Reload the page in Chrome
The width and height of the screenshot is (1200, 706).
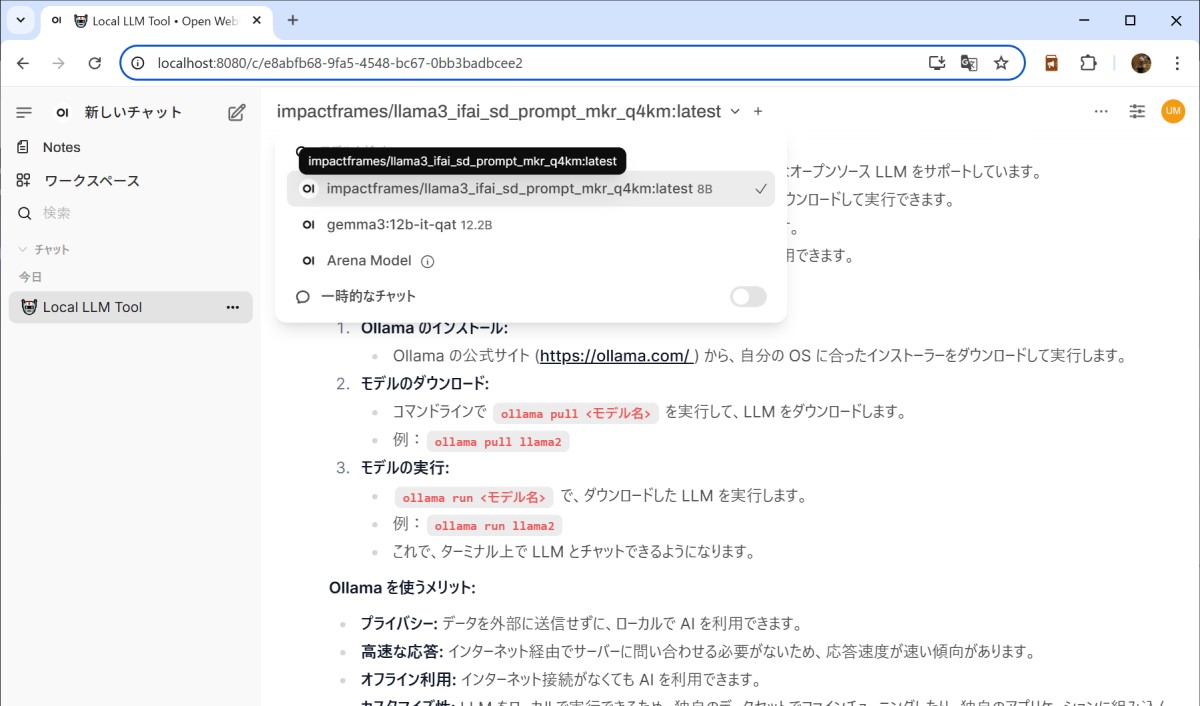pyautogui.click(x=95, y=63)
